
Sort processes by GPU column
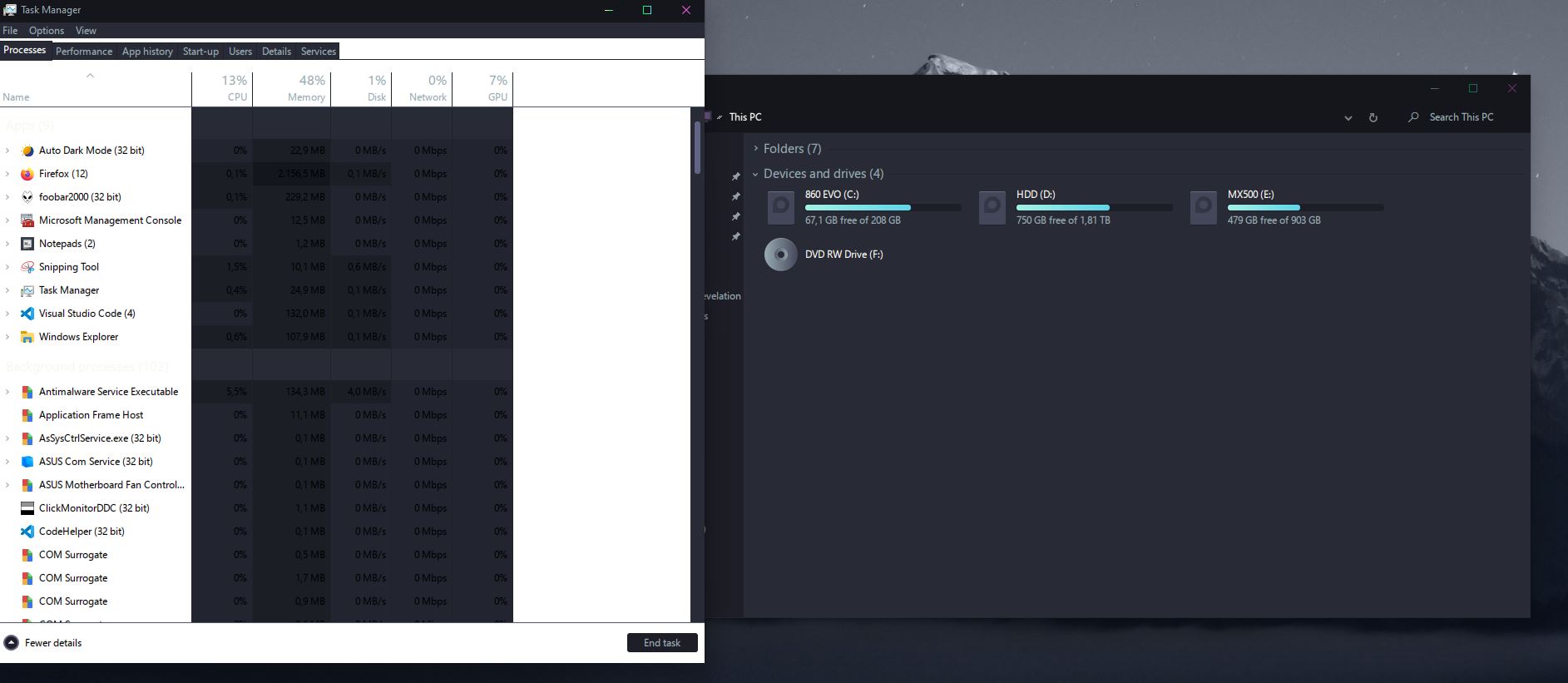[x=482, y=89]
